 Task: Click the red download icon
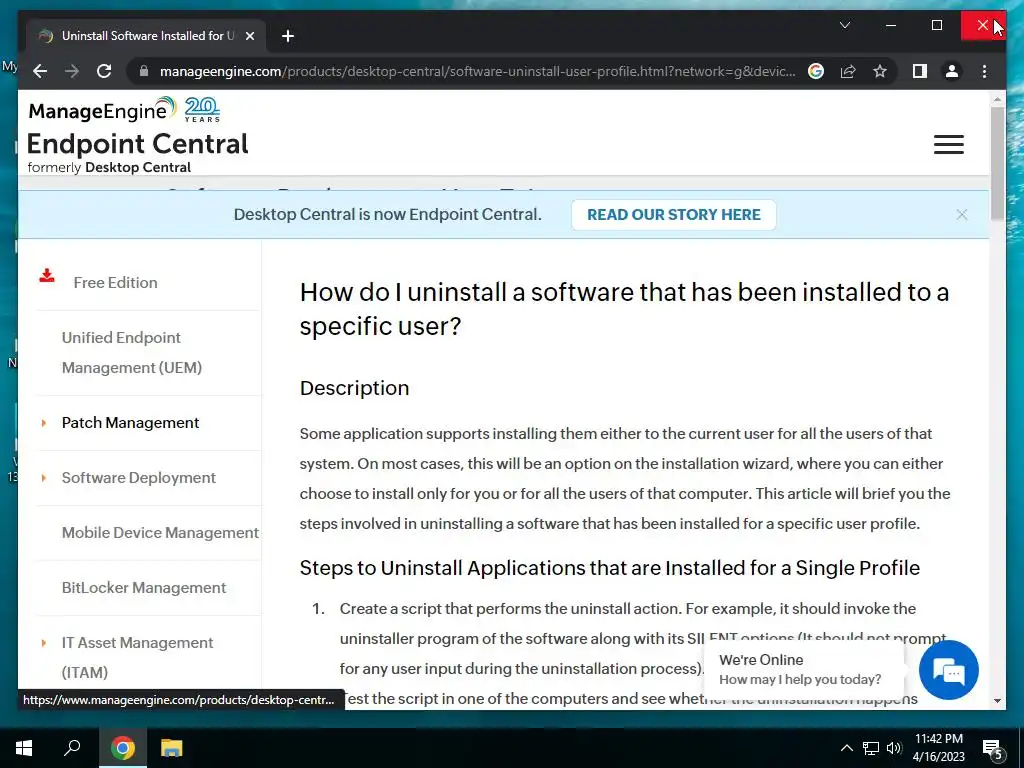coord(47,276)
